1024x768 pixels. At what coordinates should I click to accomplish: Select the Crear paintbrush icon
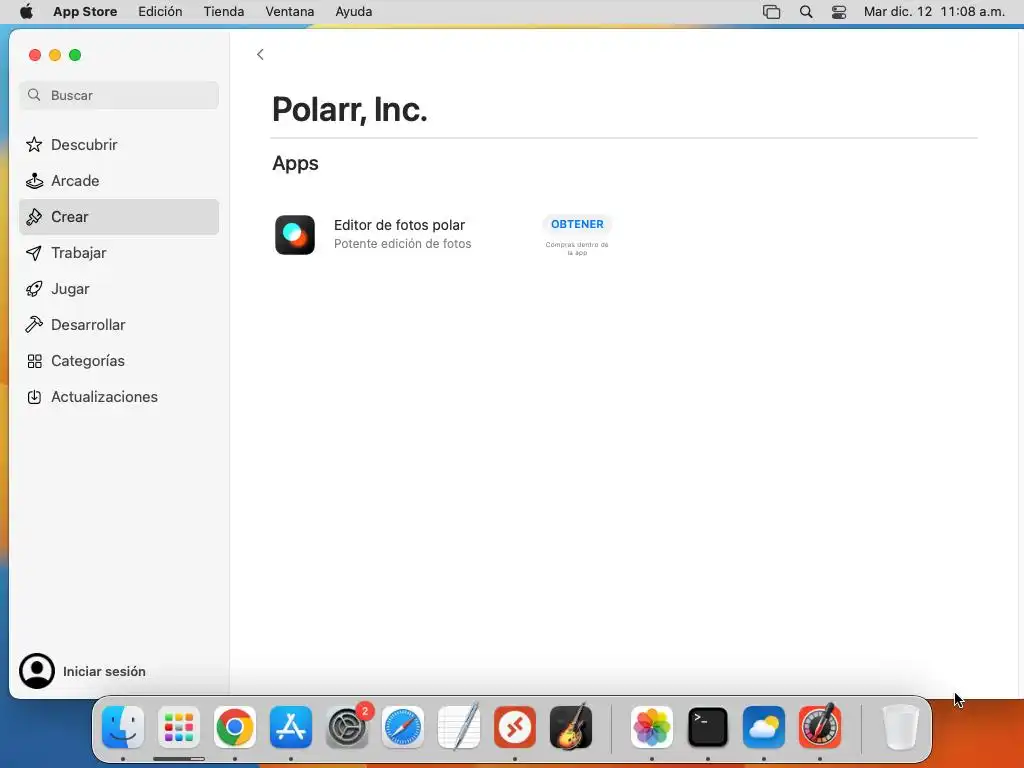point(34,216)
